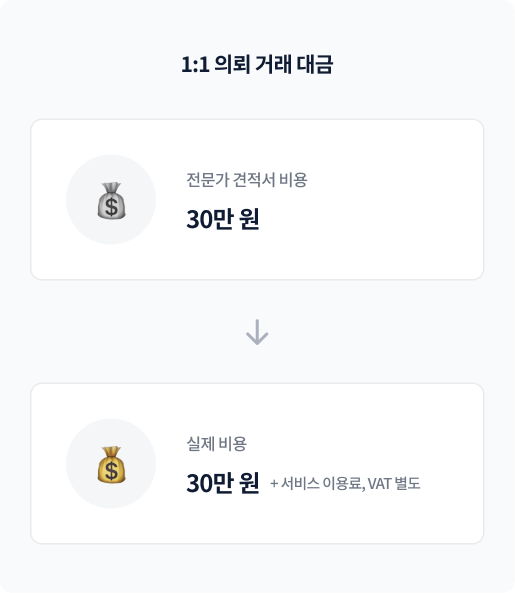
Task: Click the 30만 원 amount under 전문가 견적서 비용
Action: point(223,219)
